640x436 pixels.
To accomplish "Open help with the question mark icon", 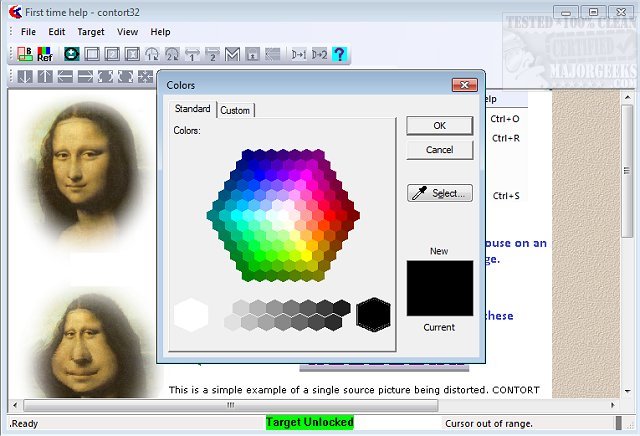I will click(339, 54).
